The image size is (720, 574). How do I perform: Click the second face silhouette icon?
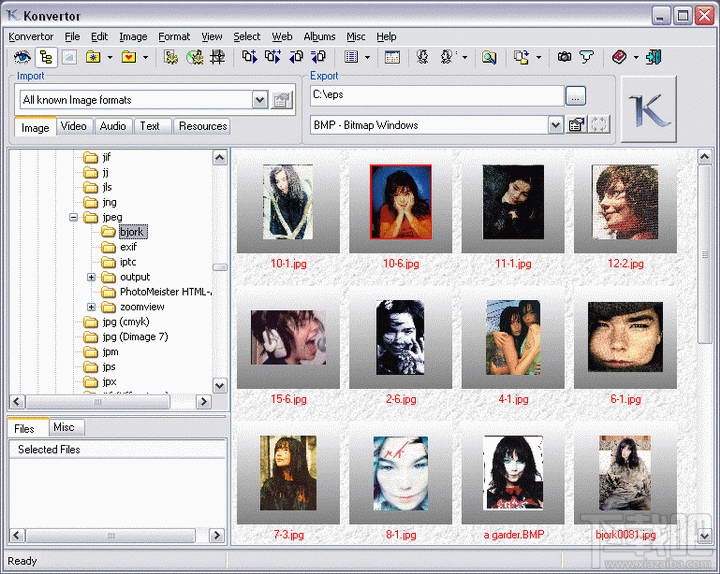pyautogui.click(x=447, y=57)
